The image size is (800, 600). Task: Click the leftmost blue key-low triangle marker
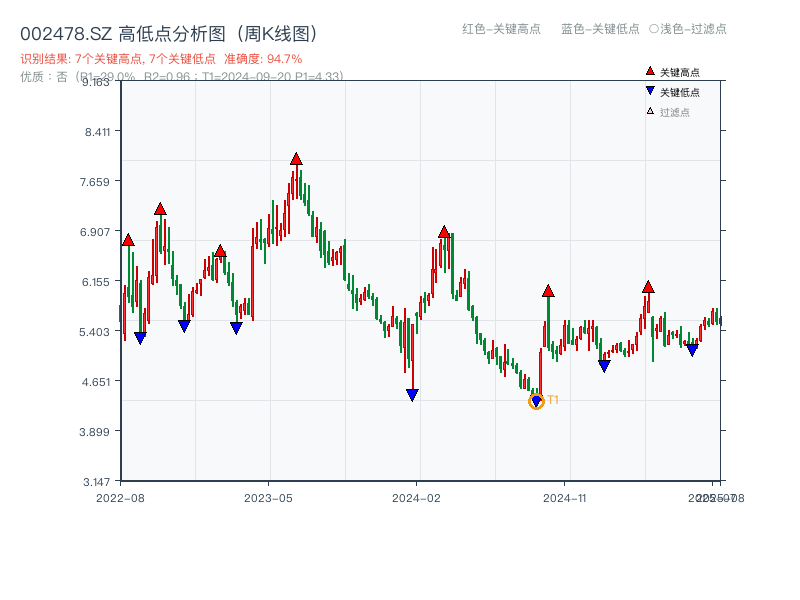141,338
